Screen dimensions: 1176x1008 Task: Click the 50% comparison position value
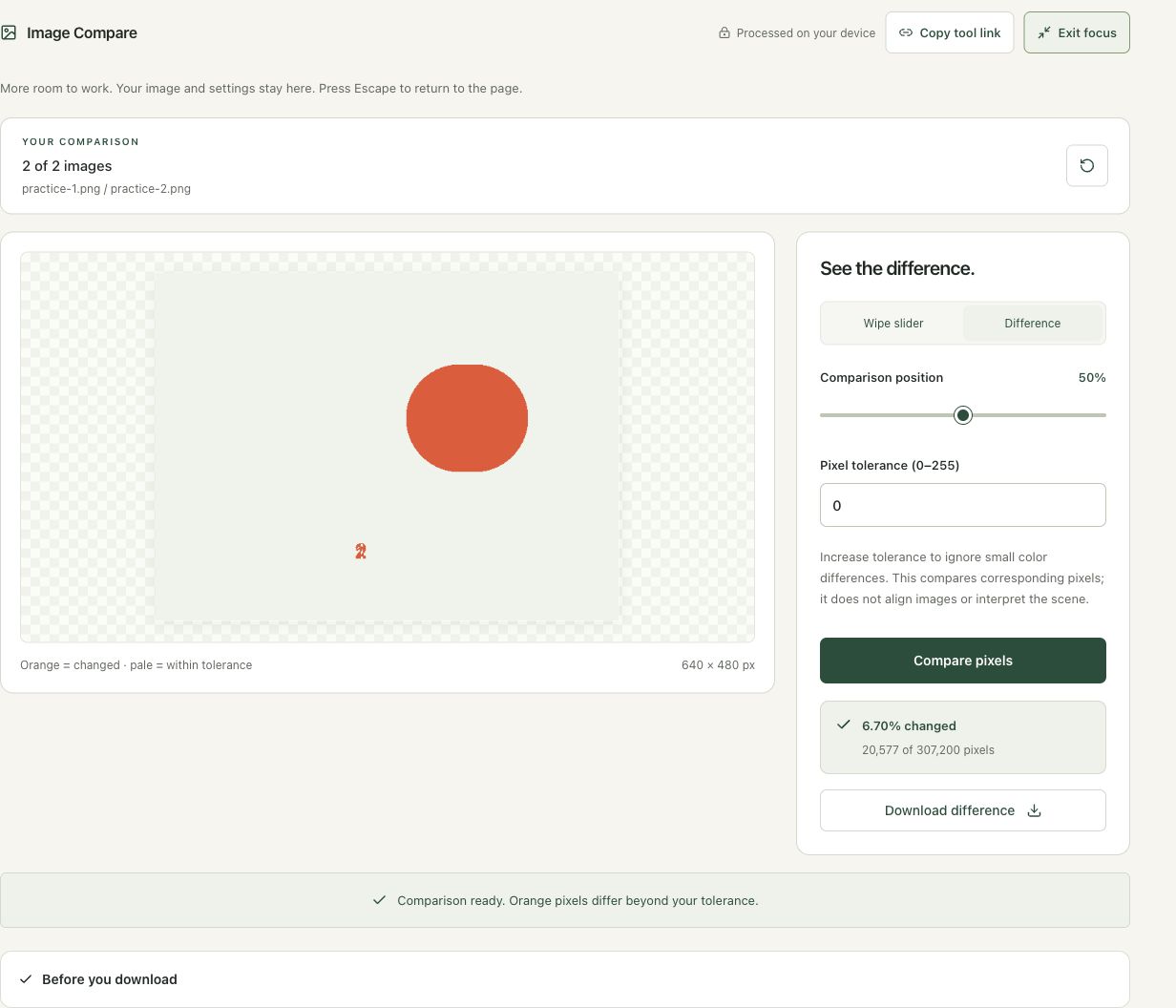pos(1092,378)
